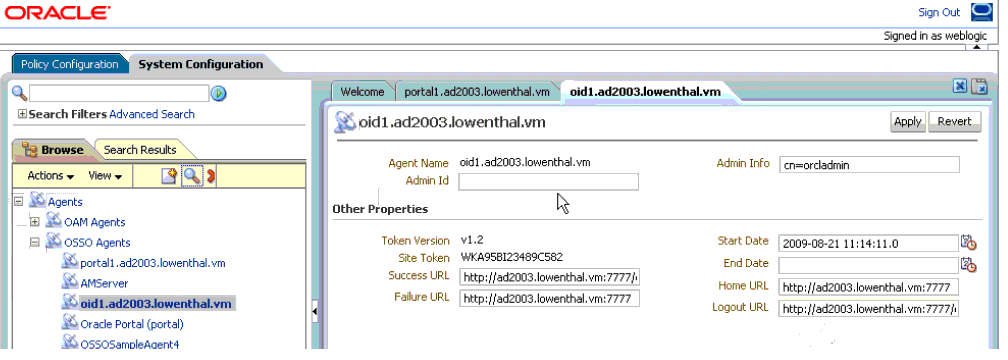The width and height of the screenshot is (1008, 360).
Task: Open the Actions dropdown menu
Action: coord(51,176)
